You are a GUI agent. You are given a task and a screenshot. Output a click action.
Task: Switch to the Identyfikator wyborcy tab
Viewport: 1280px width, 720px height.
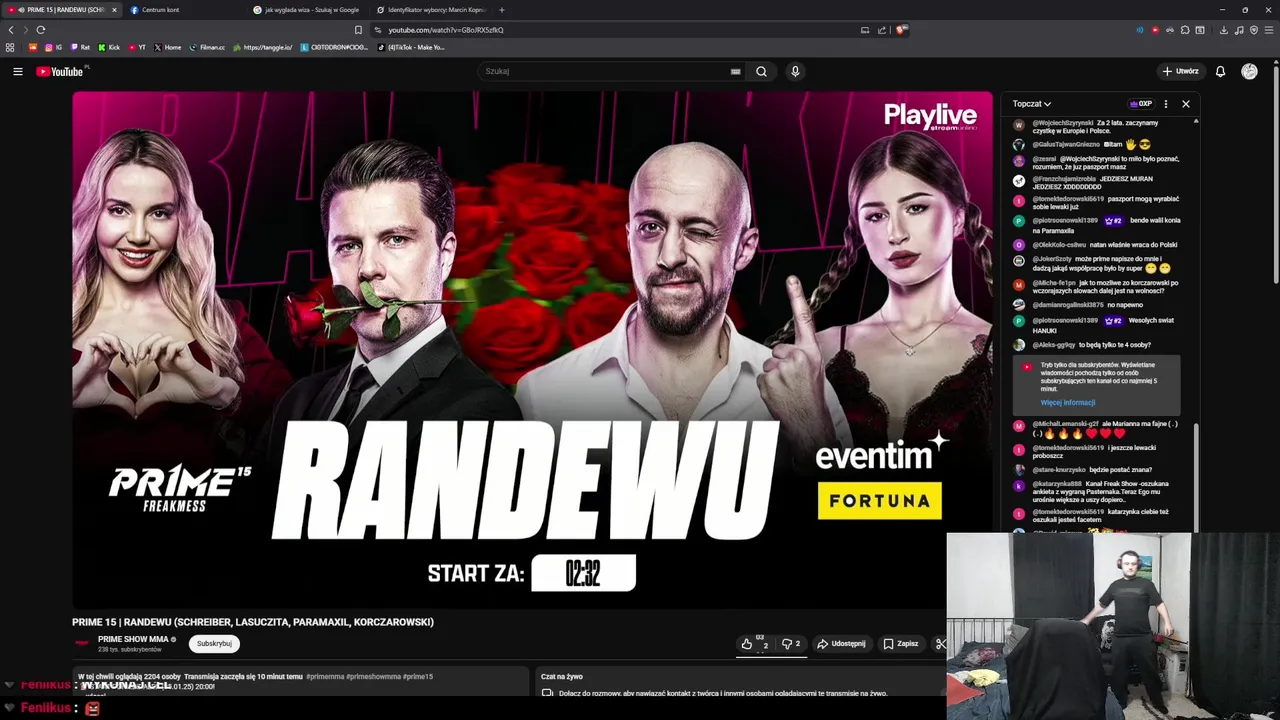[x=430, y=10]
